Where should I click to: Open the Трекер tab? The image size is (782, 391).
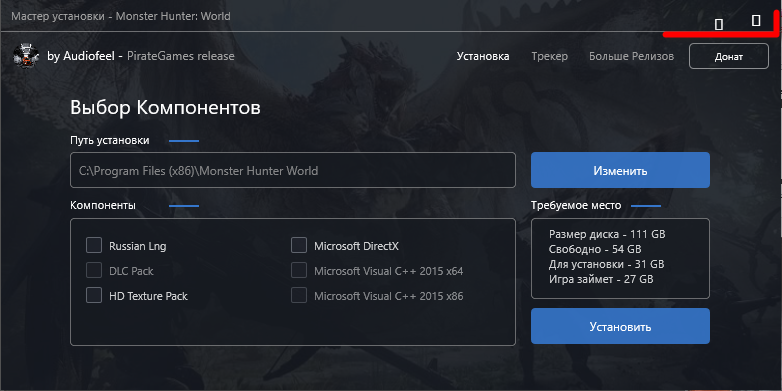click(550, 56)
